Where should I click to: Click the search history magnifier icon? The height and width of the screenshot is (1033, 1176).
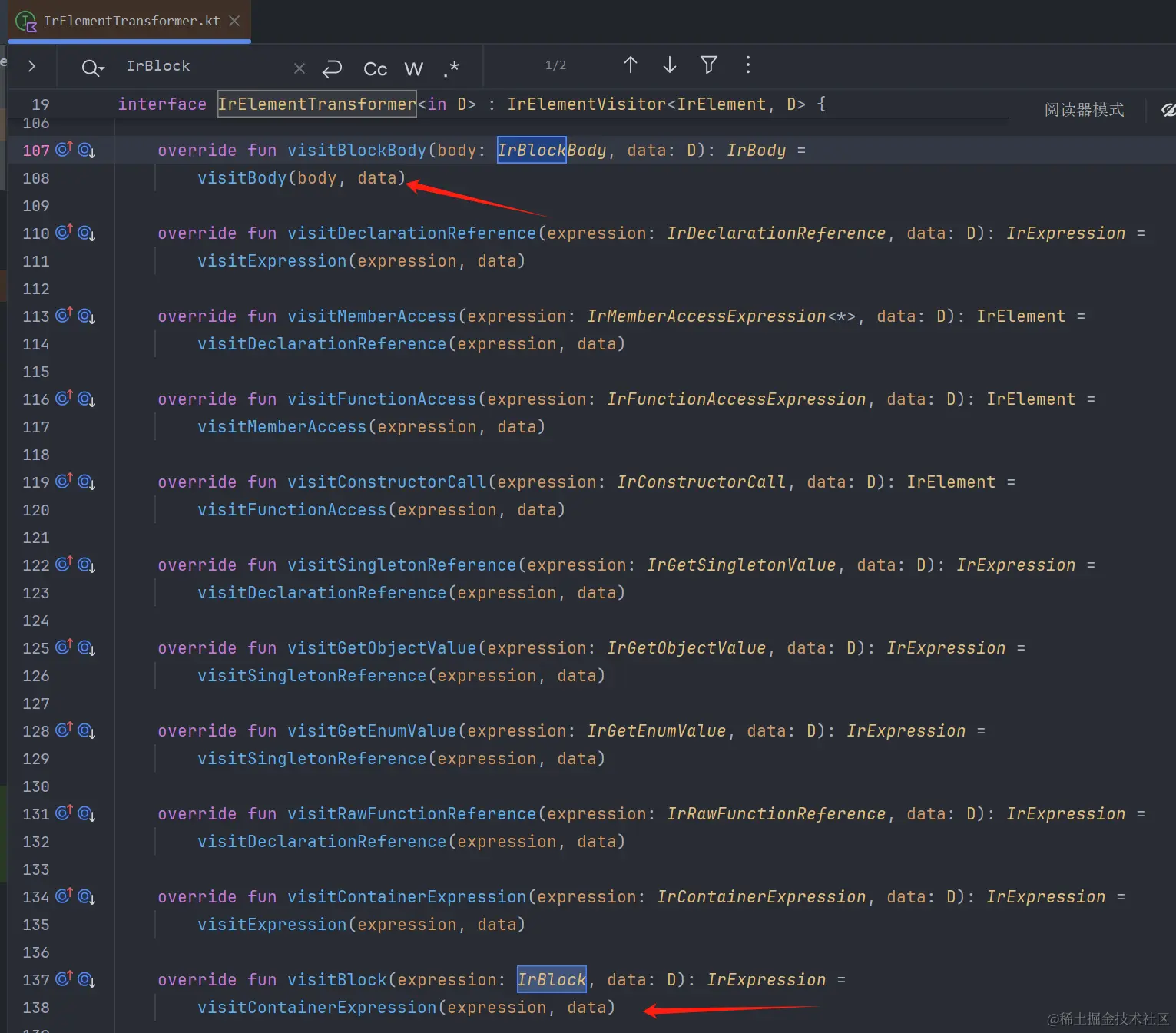click(91, 68)
